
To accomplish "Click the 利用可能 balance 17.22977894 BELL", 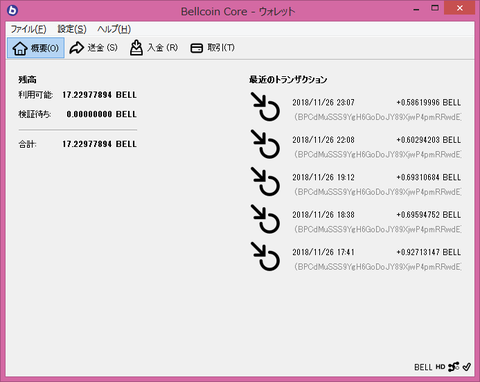I will [99, 95].
